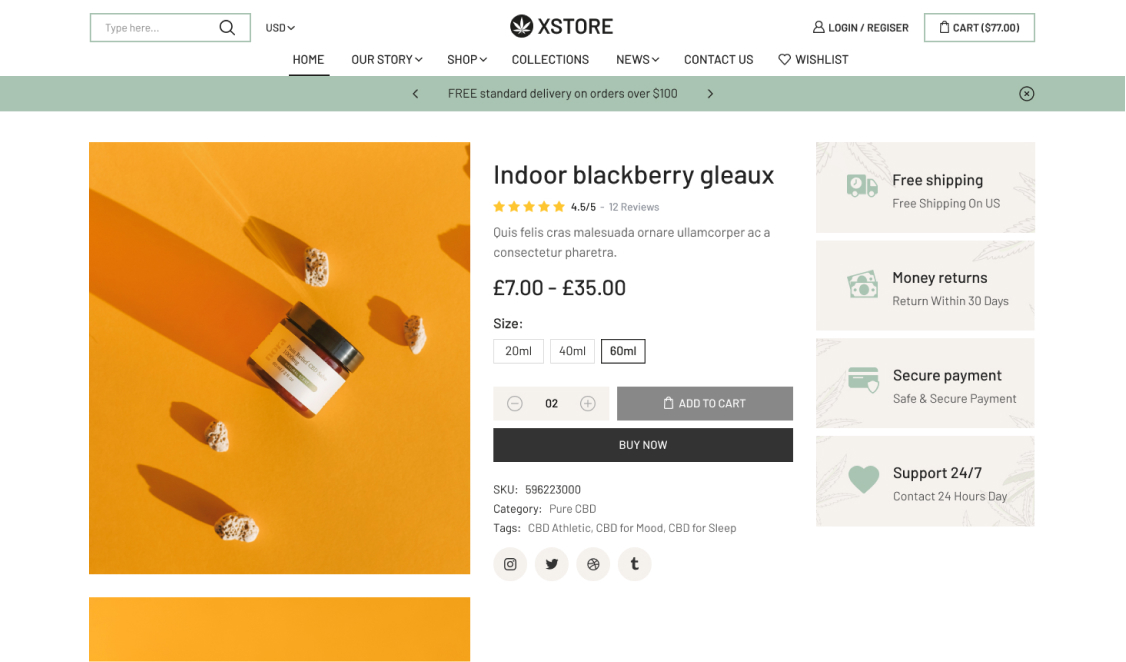Focus the Type here search field
The height and width of the screenshot is (662, 1126).
coord(155,28)
